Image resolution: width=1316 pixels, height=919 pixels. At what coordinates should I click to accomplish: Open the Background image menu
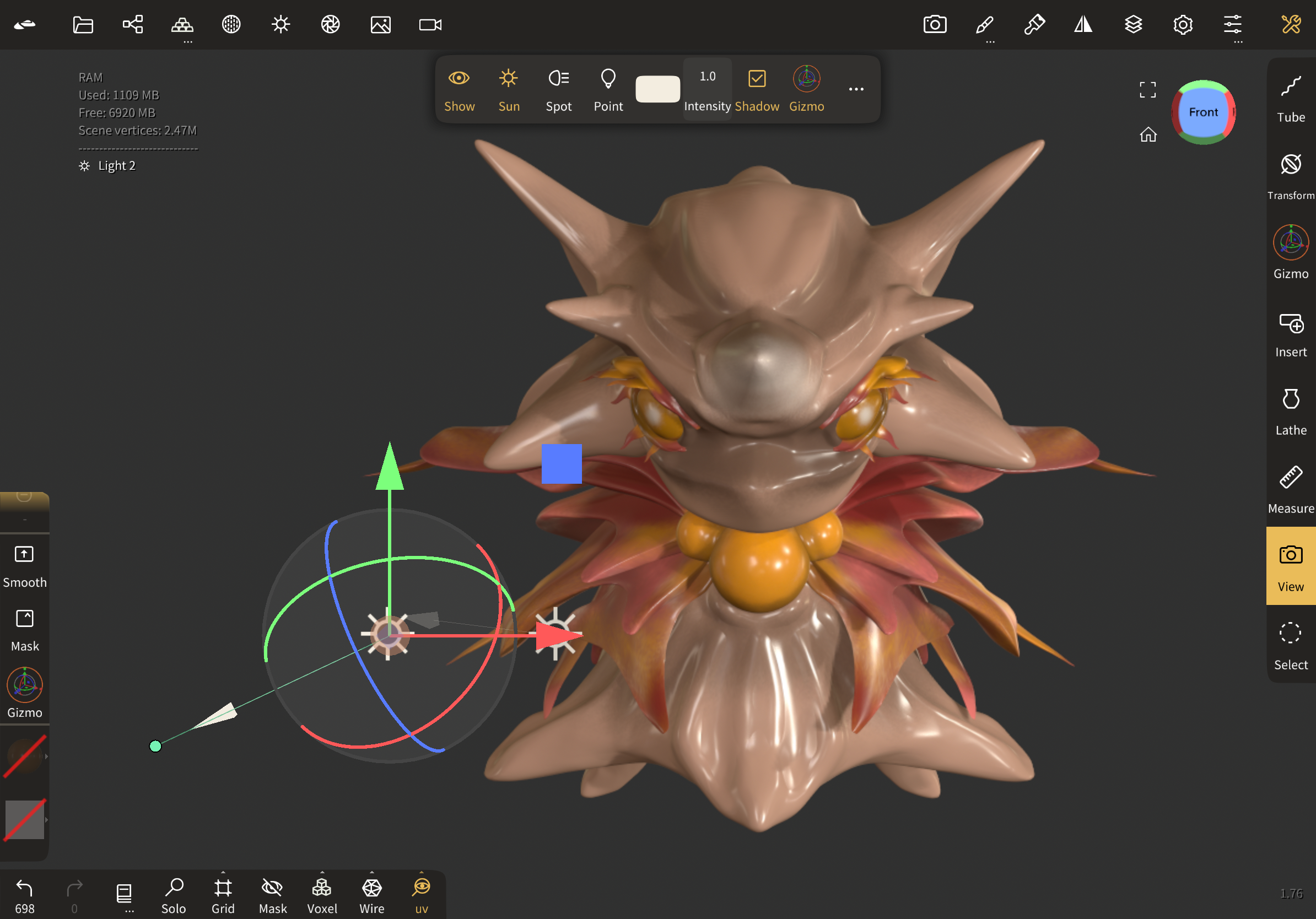[381, 25]
